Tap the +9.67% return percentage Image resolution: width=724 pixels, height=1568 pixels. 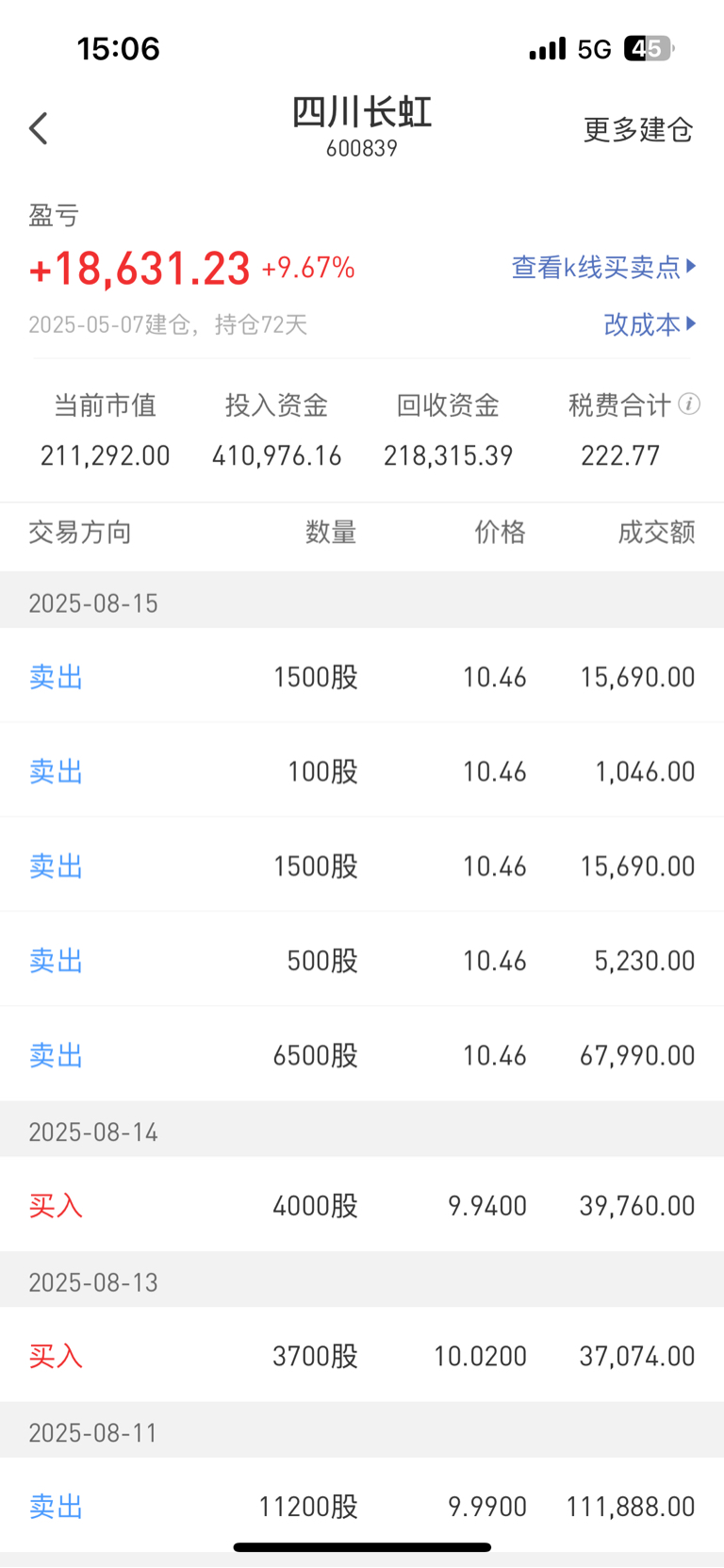tap(308, 268)
